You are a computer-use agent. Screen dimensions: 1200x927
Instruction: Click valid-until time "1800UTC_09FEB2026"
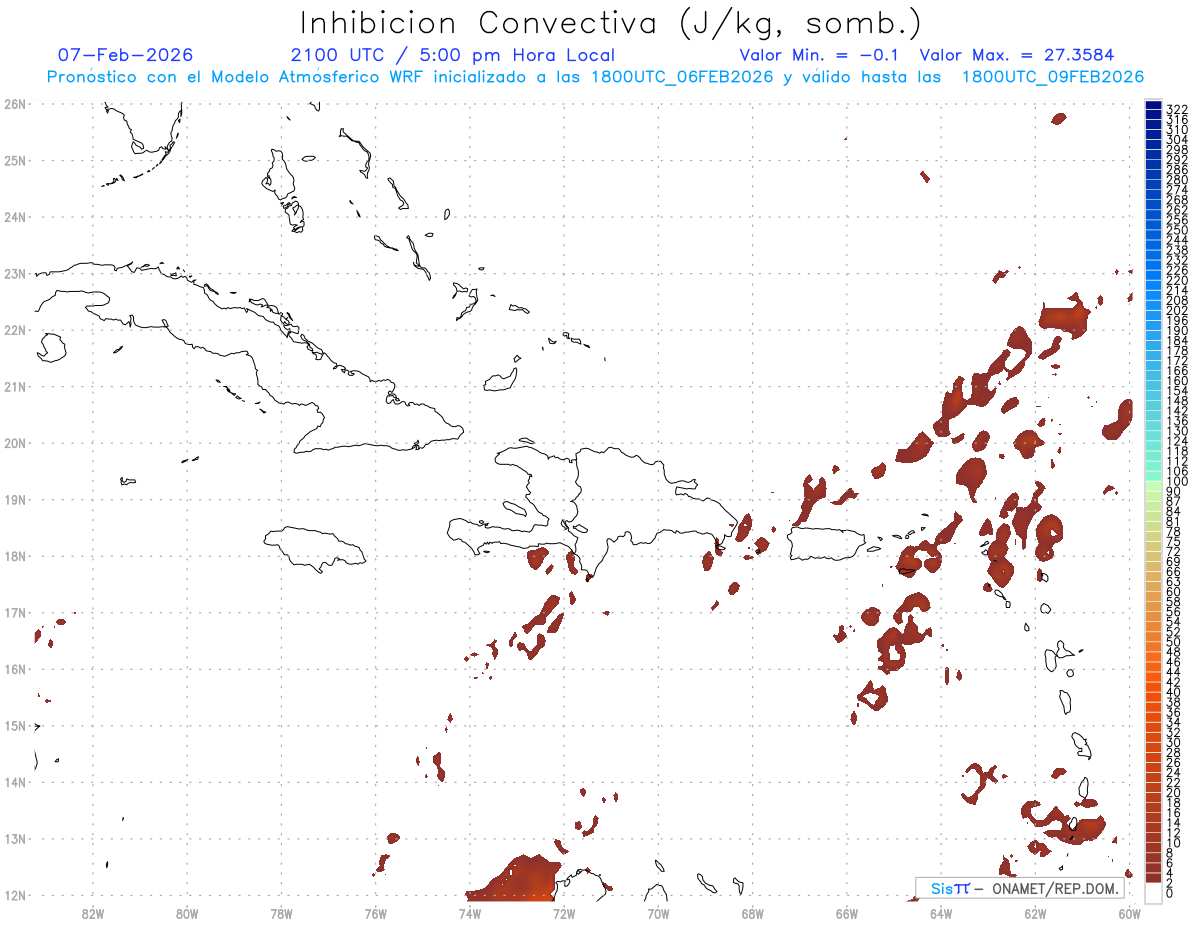[1053, 77]
